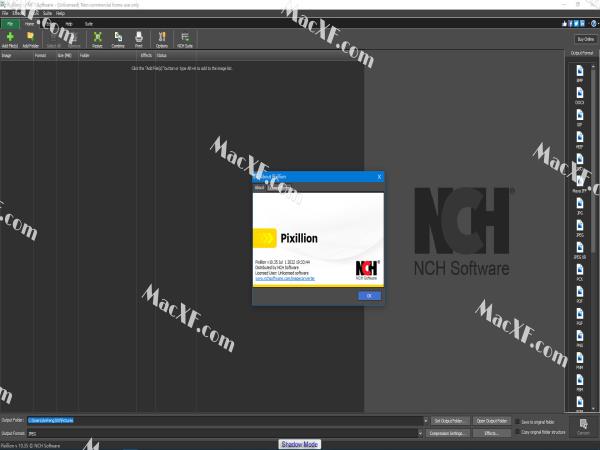The image size is (600, 450).
Task: Open the Compression Settings button
Action: pyautogui.click(x=447, y=434)
